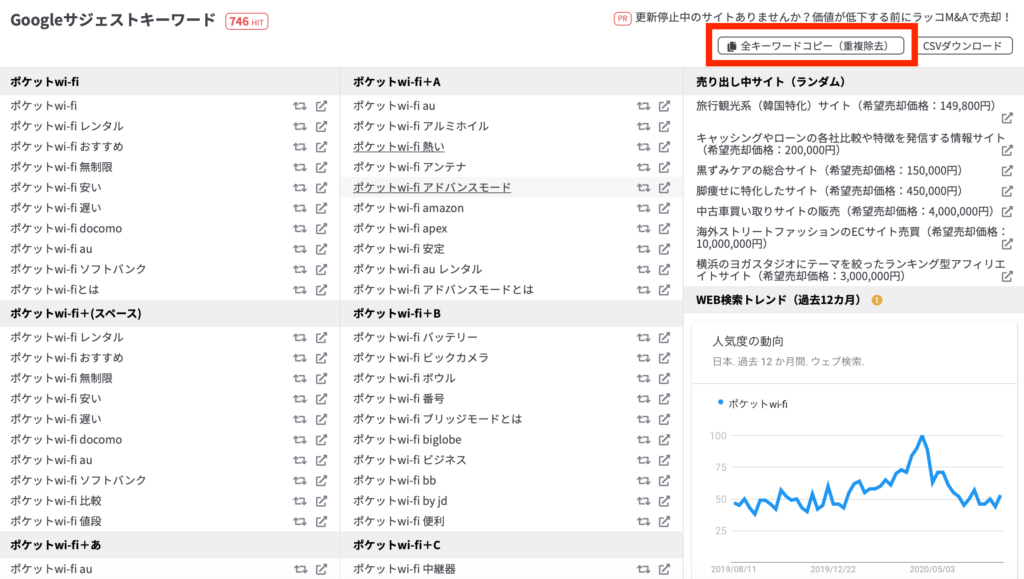
Task: Open external link icon for 旅行観光系 site listing
Action: pyautogui.click(x=1007, y=118)
